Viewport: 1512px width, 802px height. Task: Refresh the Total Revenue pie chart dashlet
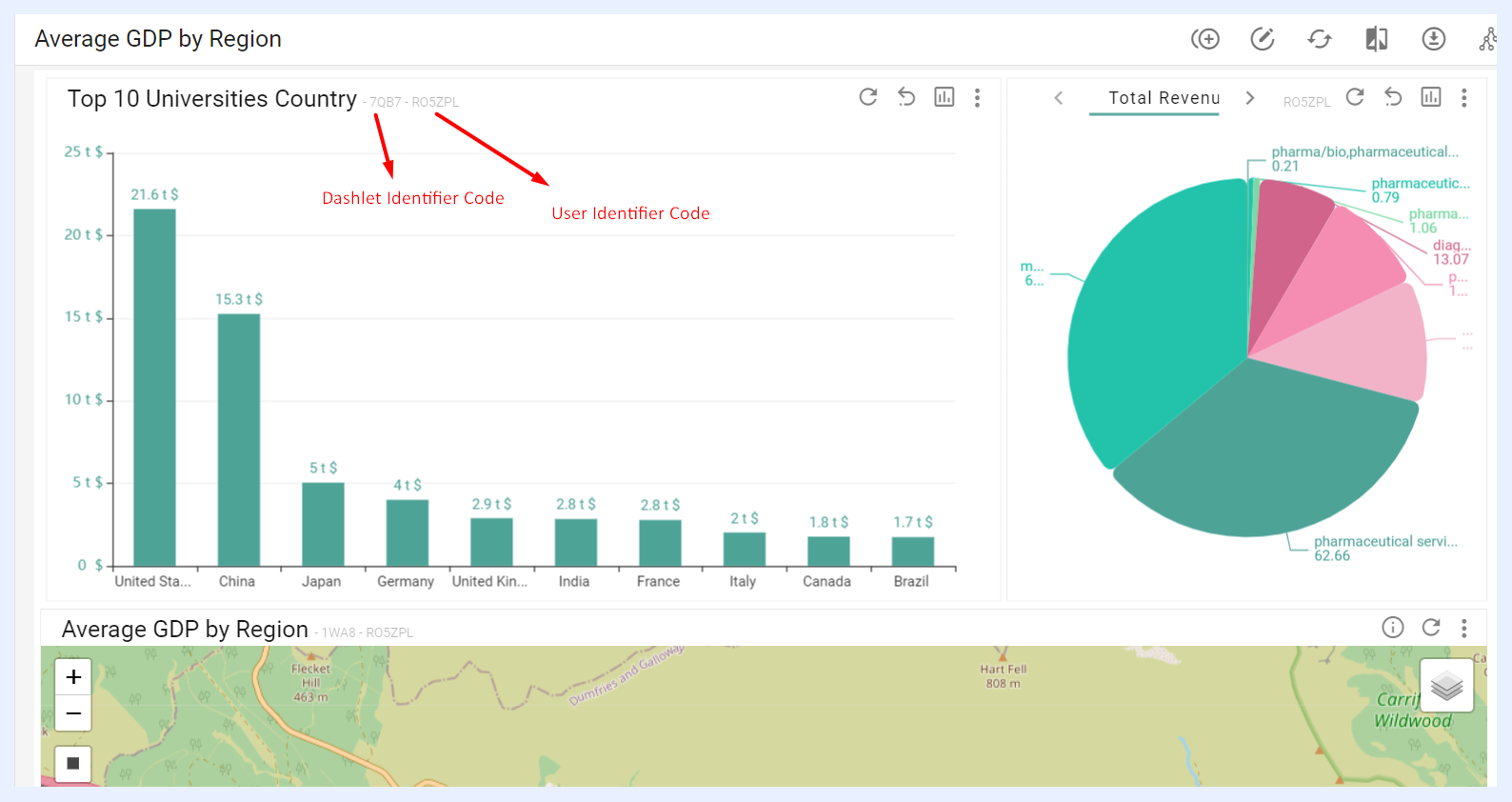click(1355, 97)
